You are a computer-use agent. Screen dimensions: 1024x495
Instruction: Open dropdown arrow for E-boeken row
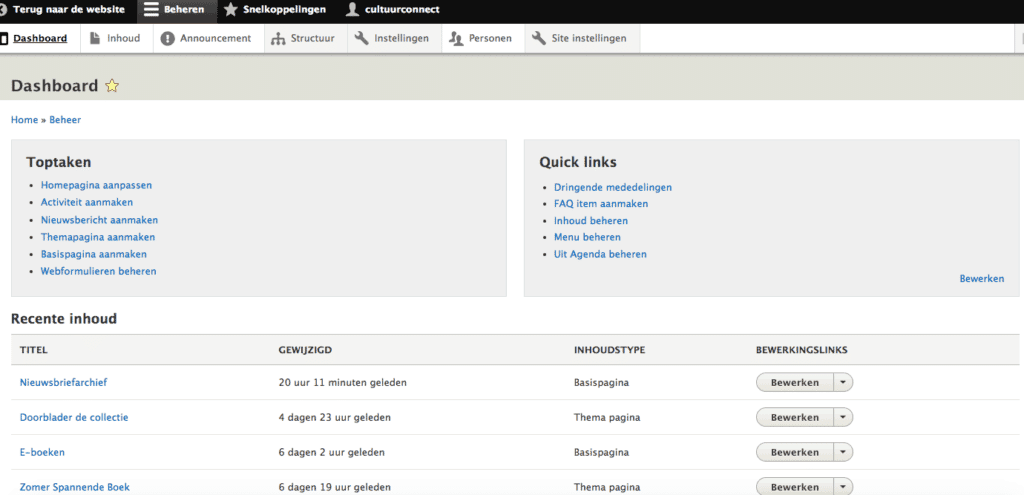pos(842,452)
